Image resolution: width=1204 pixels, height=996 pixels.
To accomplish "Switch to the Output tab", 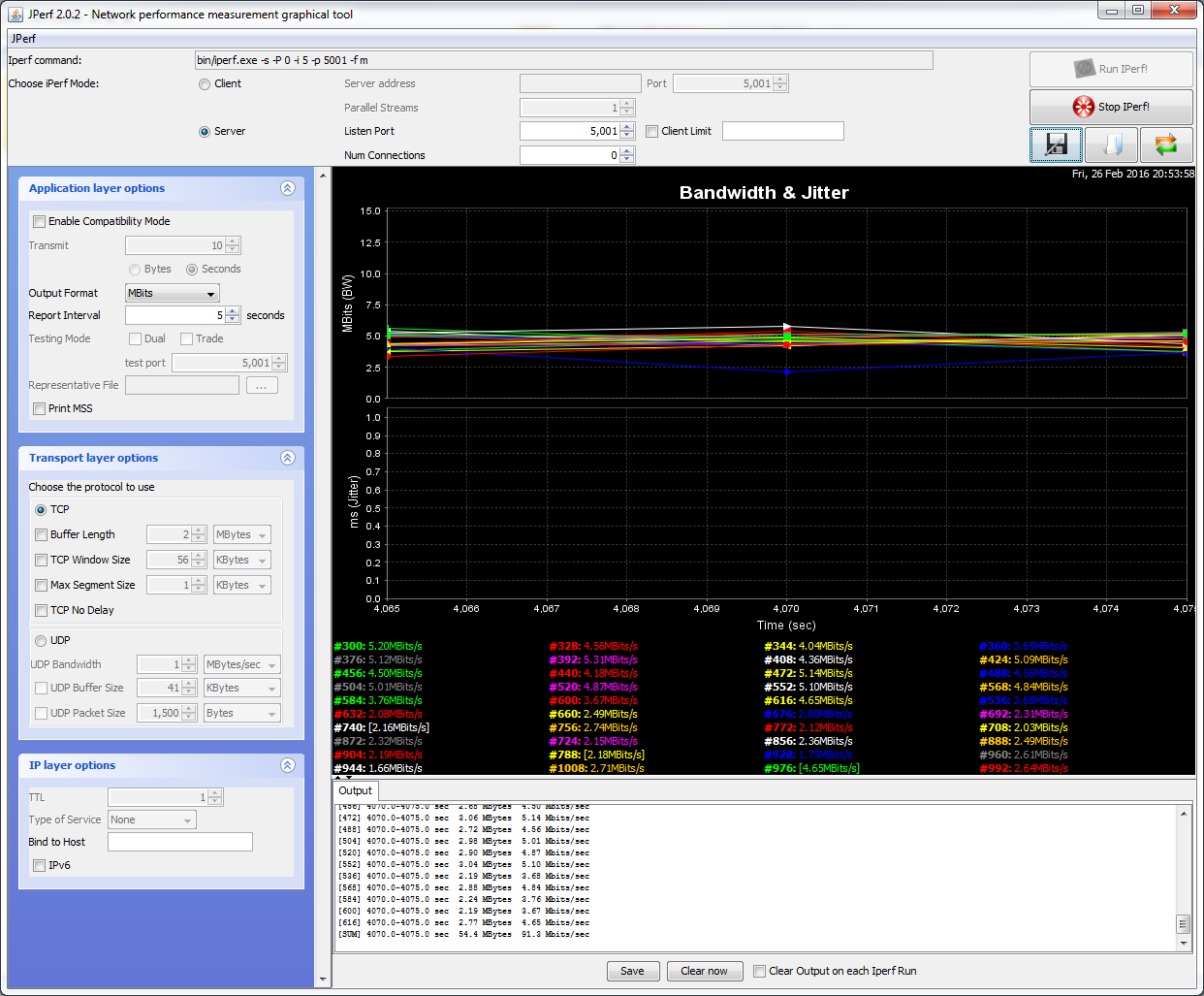I will (355, 791).
